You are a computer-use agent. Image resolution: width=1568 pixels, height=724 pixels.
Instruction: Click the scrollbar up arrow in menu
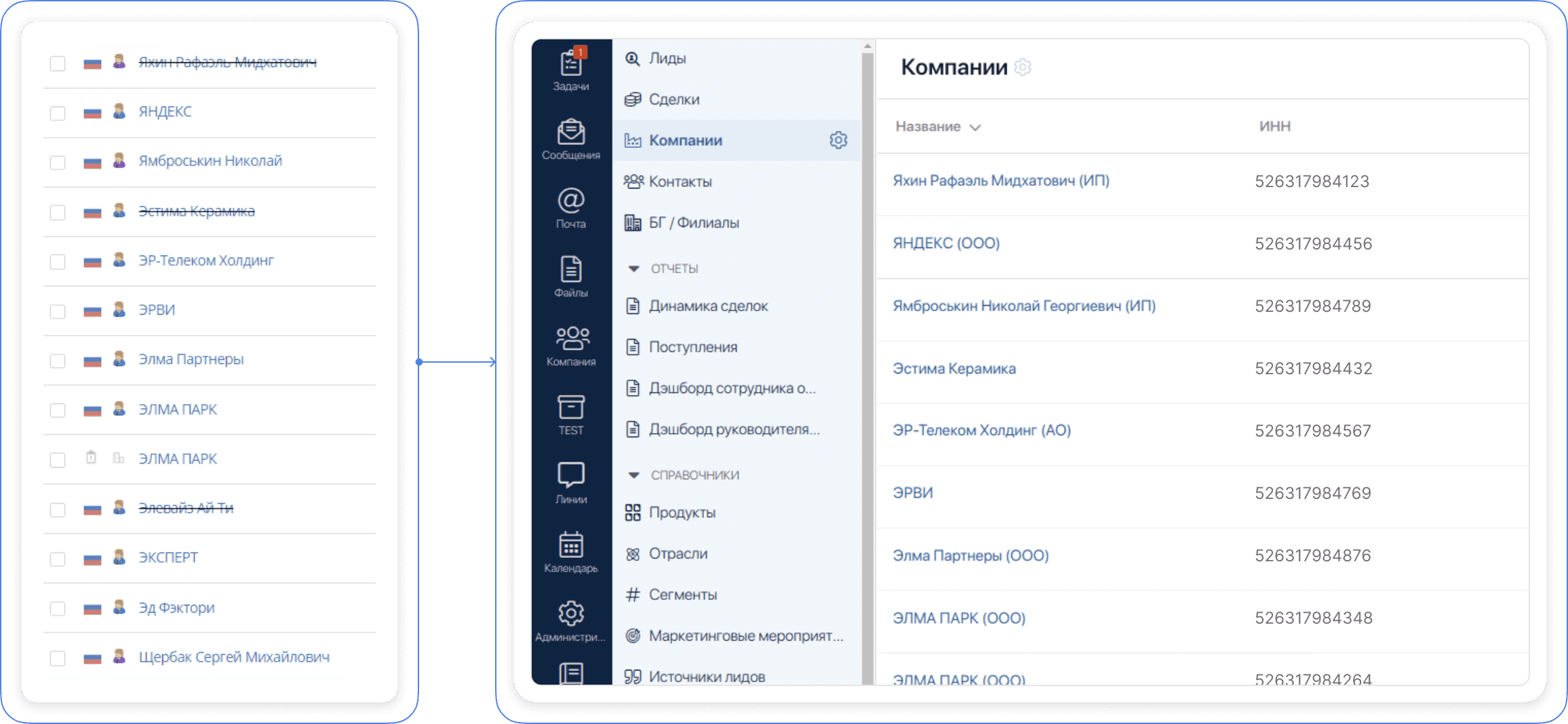pyautogui.click(x=867, y=46)
